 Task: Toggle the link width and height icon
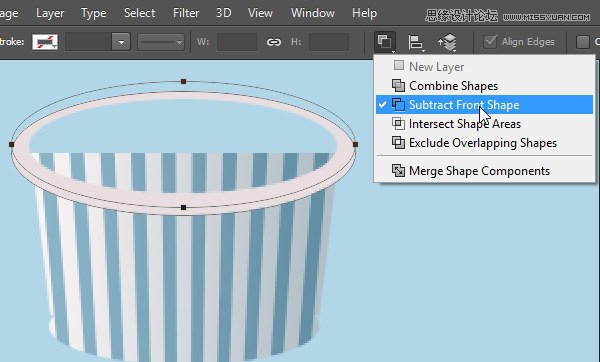coord(274,42)
